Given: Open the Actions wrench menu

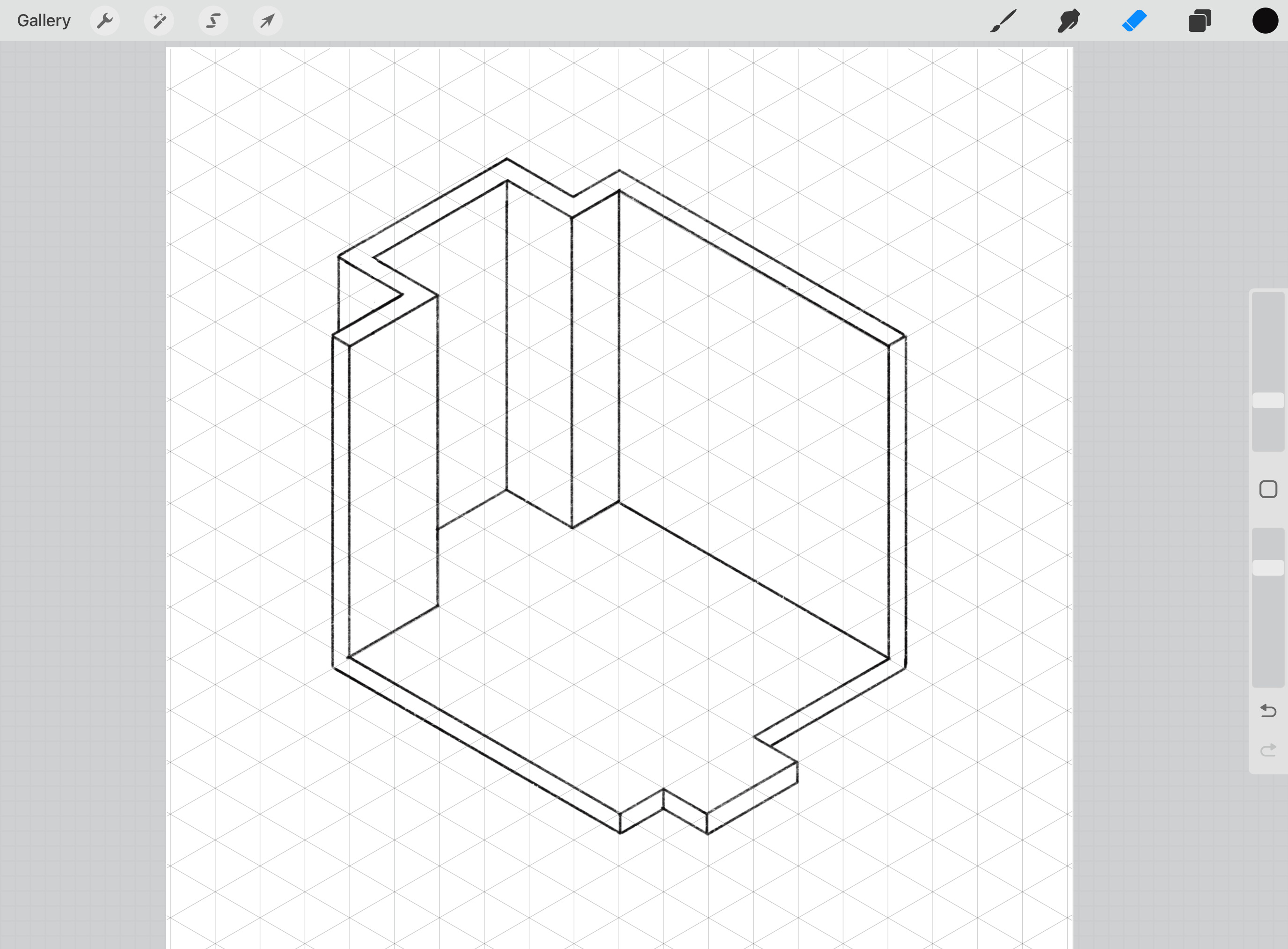Looking at the screenshot, I should (104, 21).
